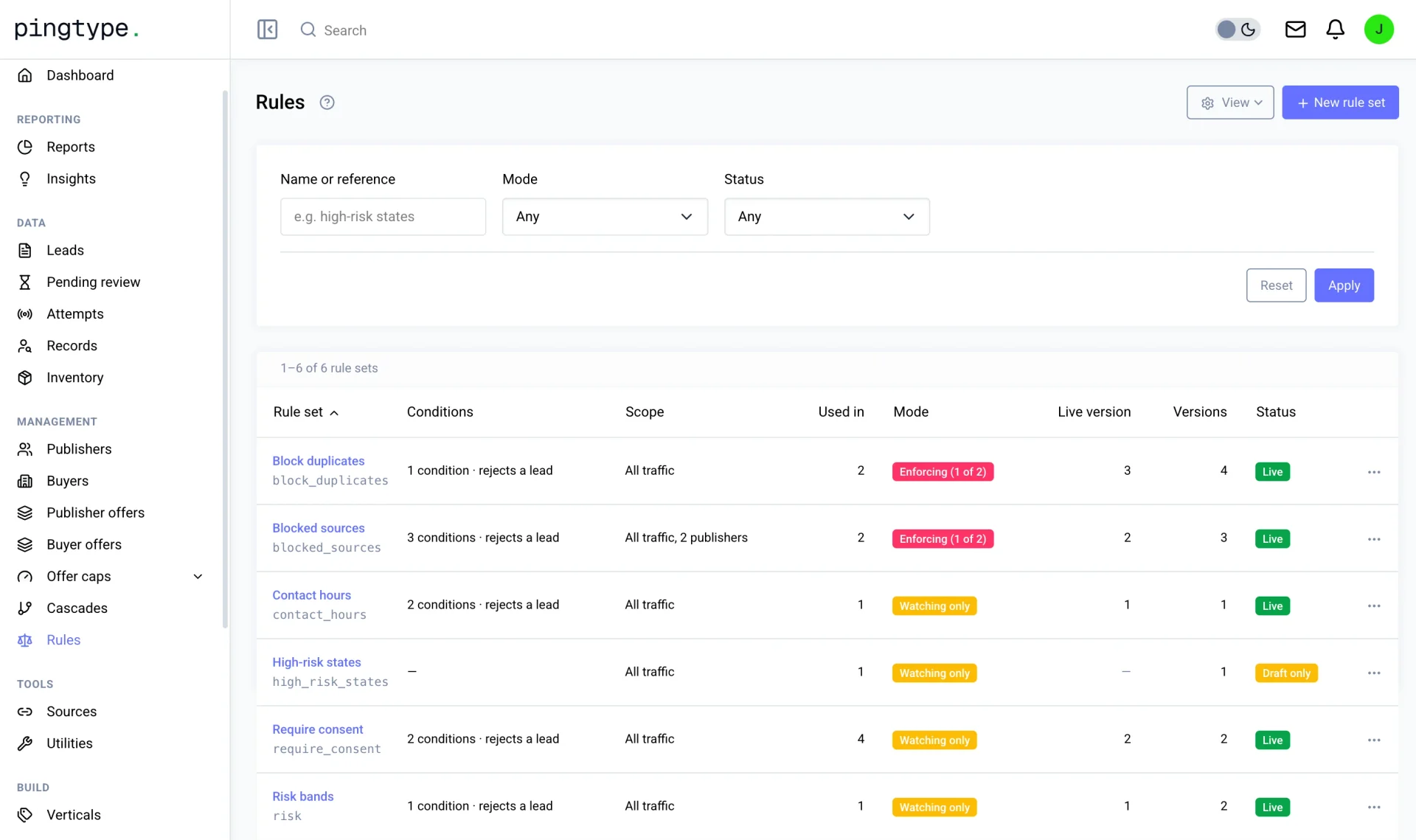Open row menu for Require consent

pyautogui.click(x=1373, y=740)
